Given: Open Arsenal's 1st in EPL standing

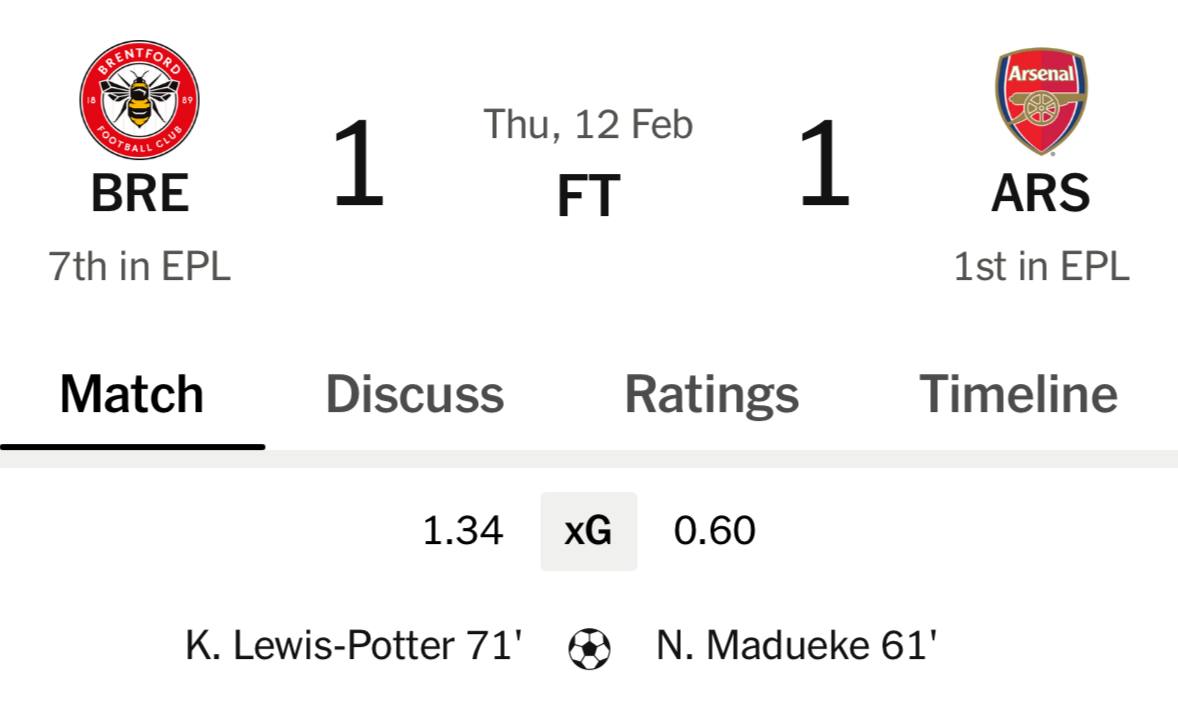Looking at the screenshot, I should click(1040, 266).
